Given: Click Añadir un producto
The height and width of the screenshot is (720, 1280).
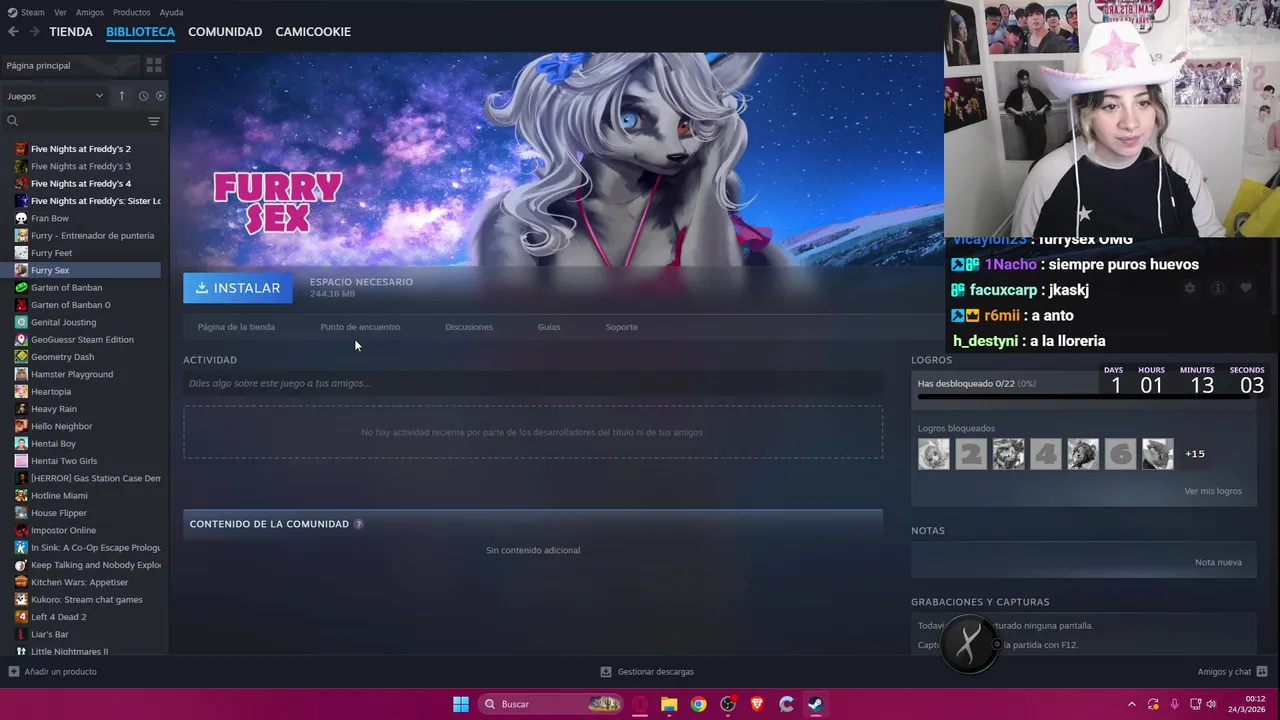Looking at the screenshot, I should click(52, 672).
